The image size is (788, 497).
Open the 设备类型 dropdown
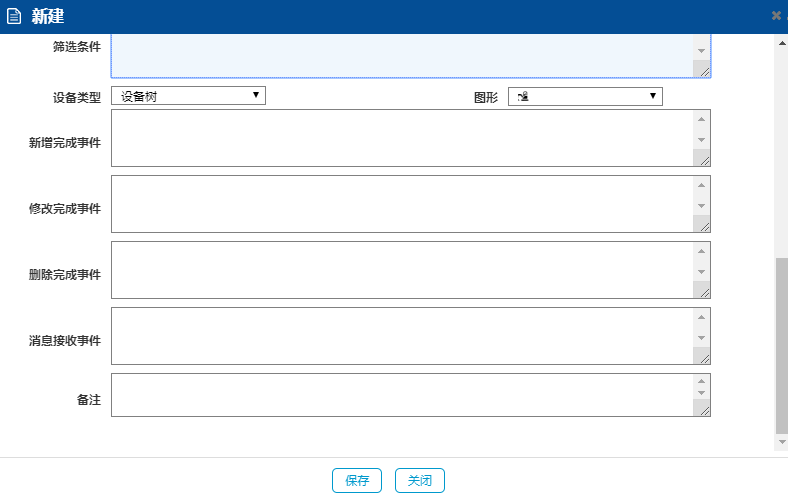pos(188,96)
